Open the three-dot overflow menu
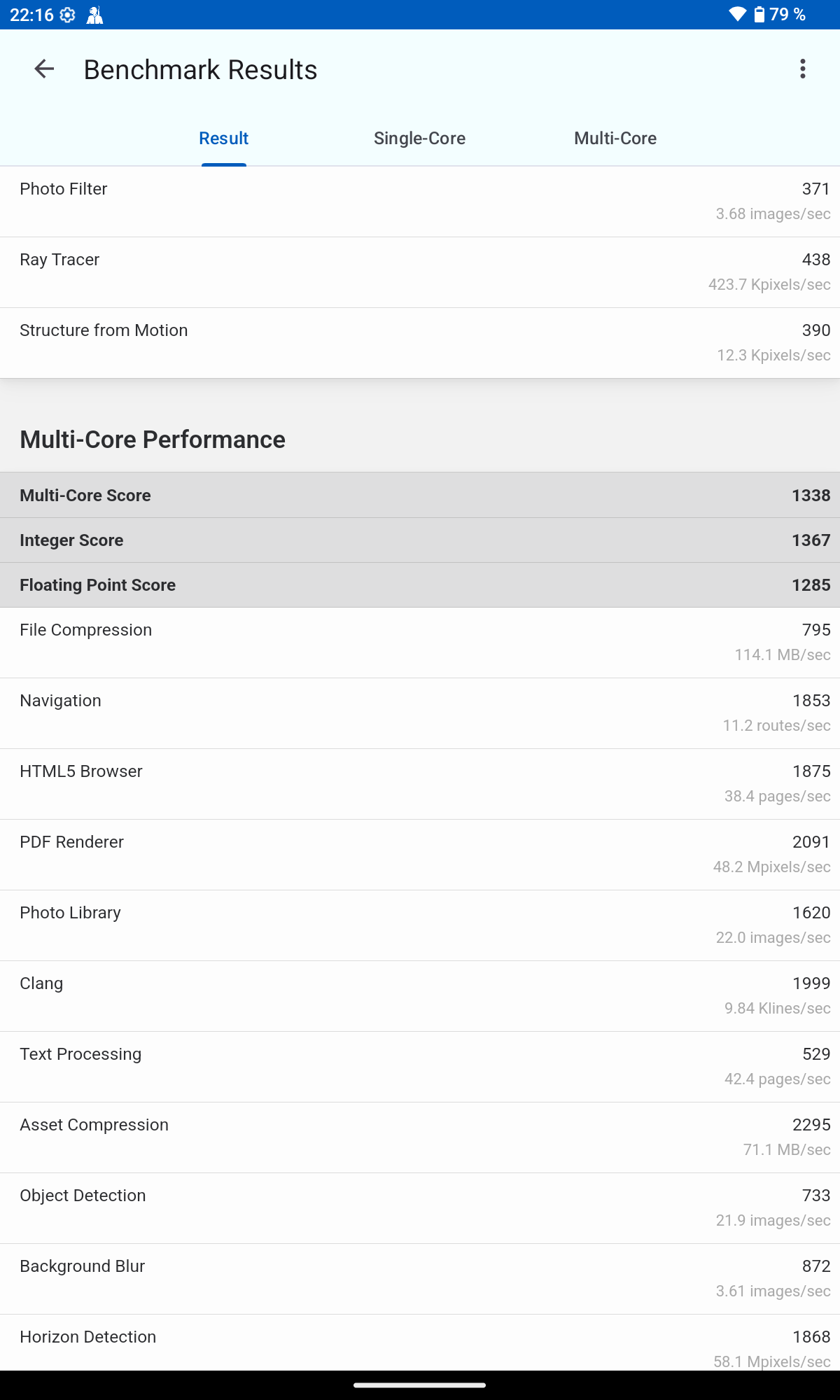The height and width of the screenshot is (1400, 840). [x=802, y=69]
